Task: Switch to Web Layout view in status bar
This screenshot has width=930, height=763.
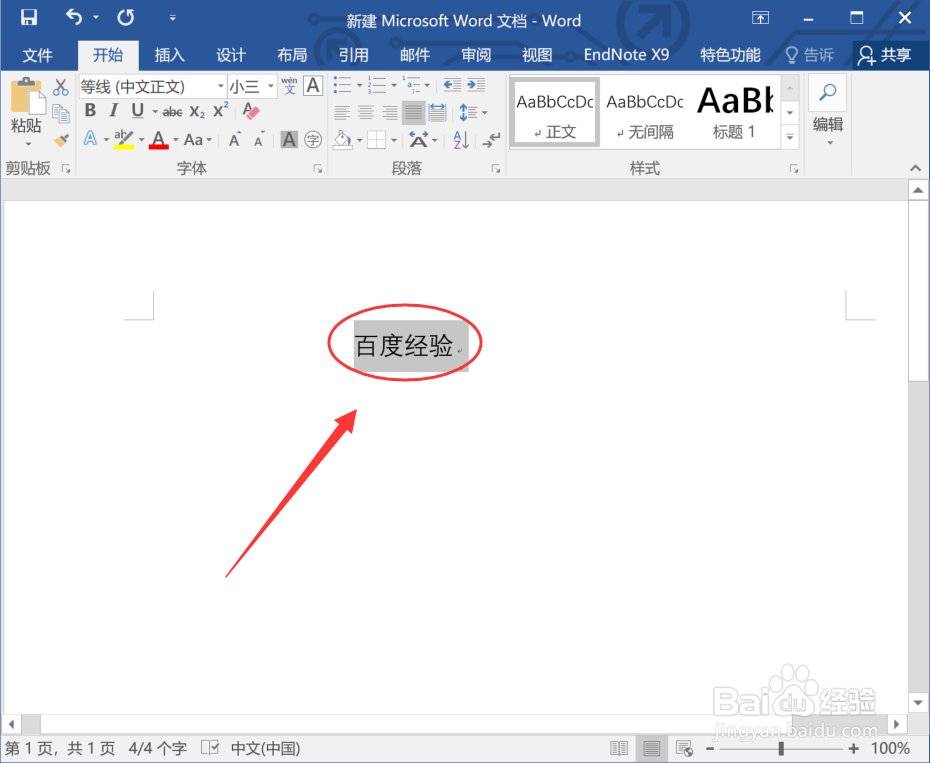Action: (684, 748)
